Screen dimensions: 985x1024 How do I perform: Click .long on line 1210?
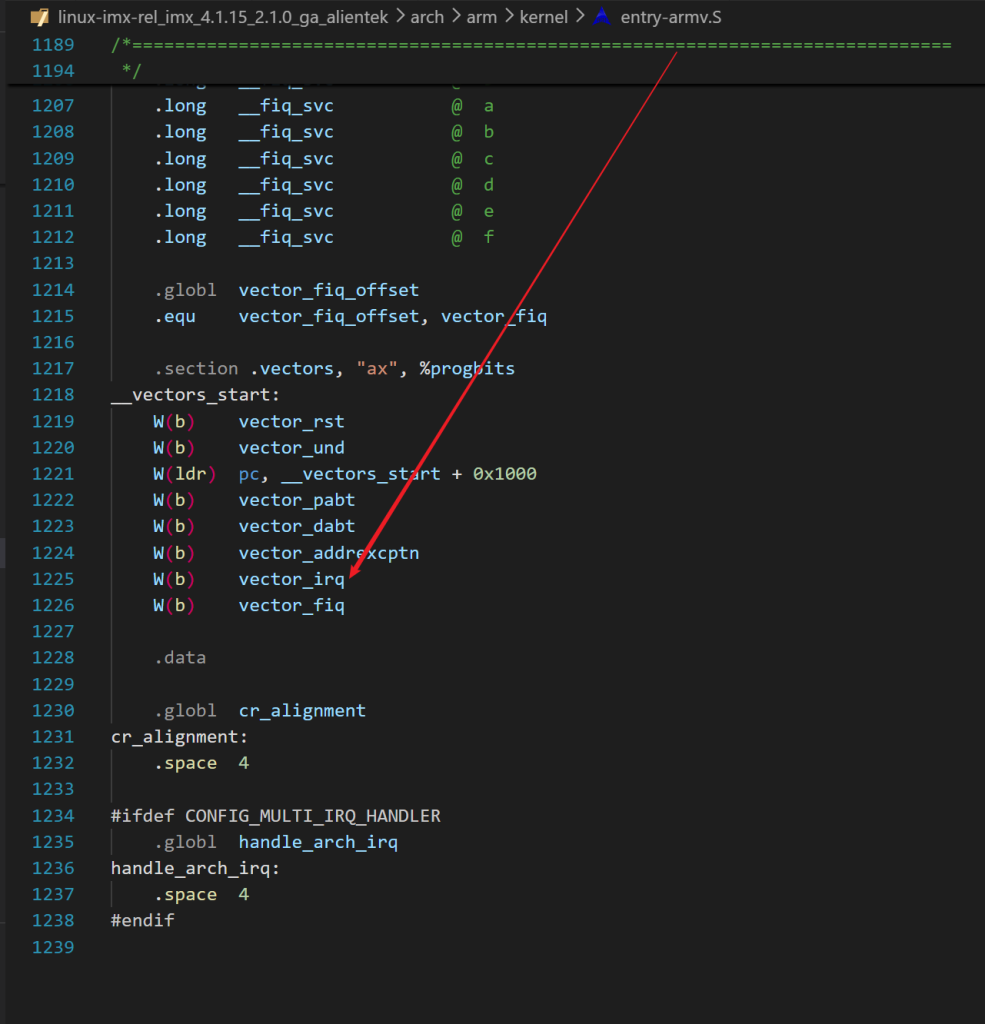(x=180, y=185)
